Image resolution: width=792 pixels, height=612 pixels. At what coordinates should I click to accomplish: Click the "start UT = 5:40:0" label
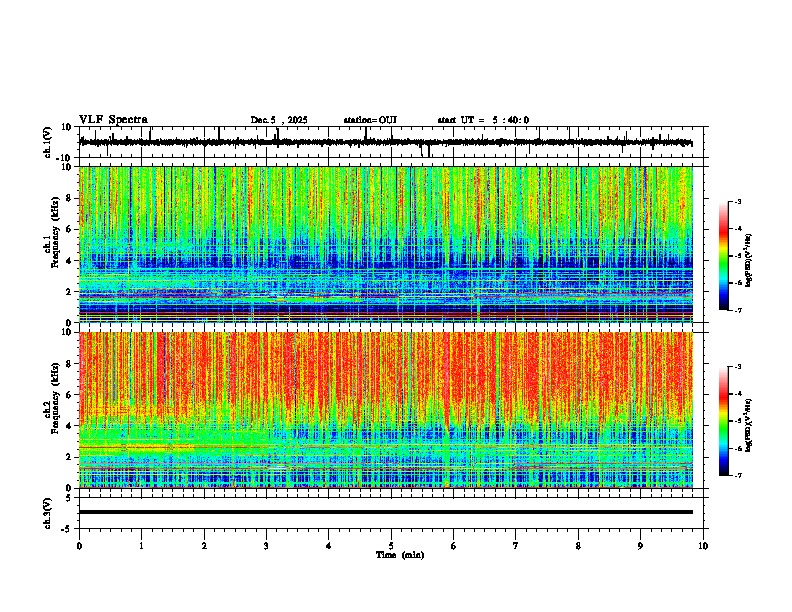click(x=483, y=120)
